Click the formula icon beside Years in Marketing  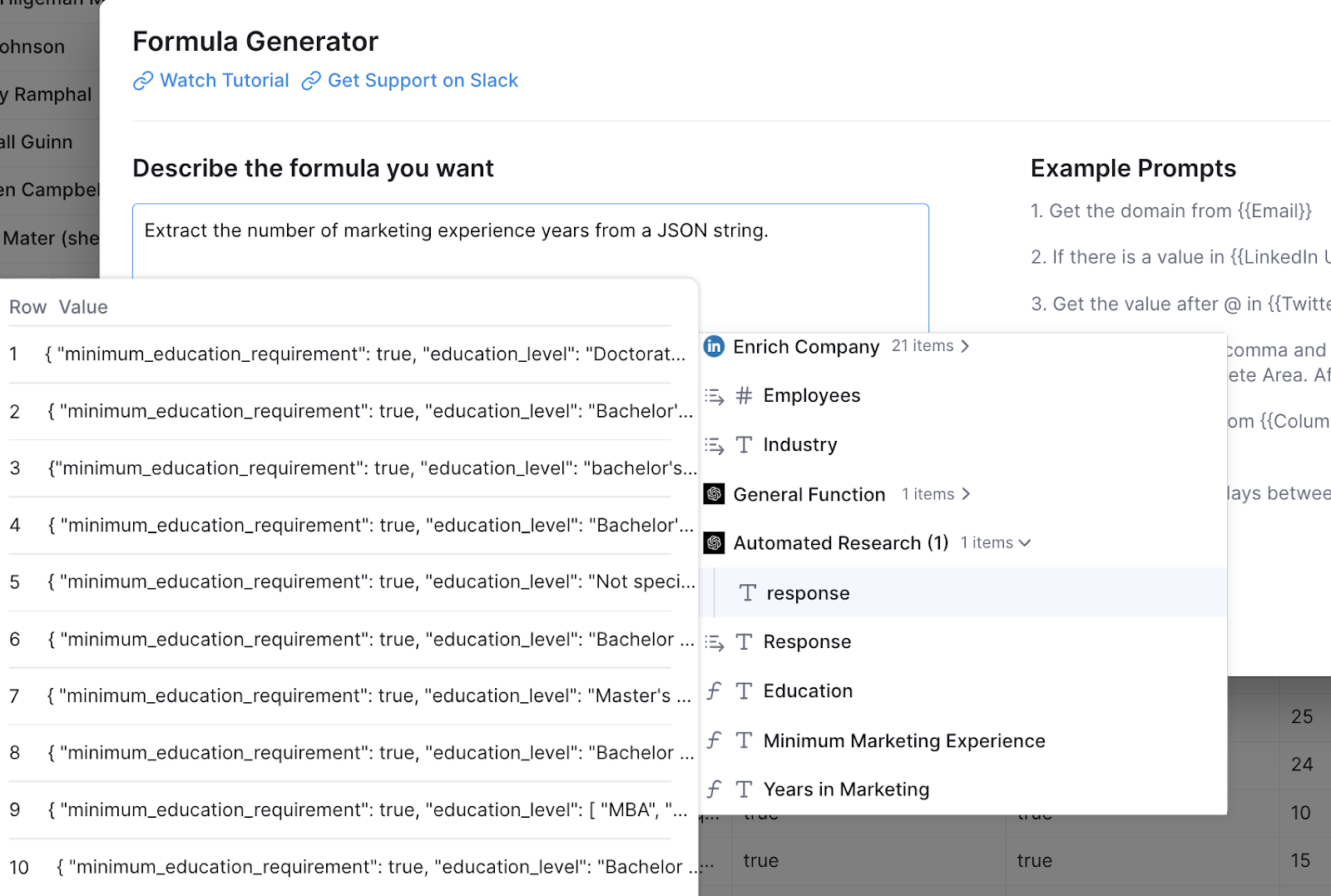pos(714,790)
